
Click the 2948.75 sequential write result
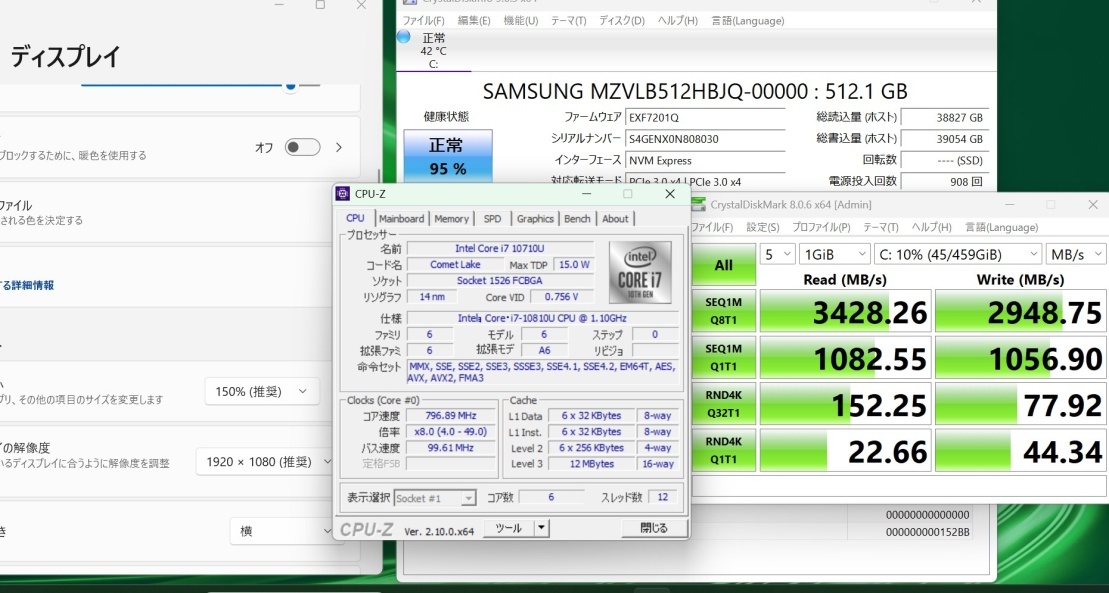(1020, 311)
